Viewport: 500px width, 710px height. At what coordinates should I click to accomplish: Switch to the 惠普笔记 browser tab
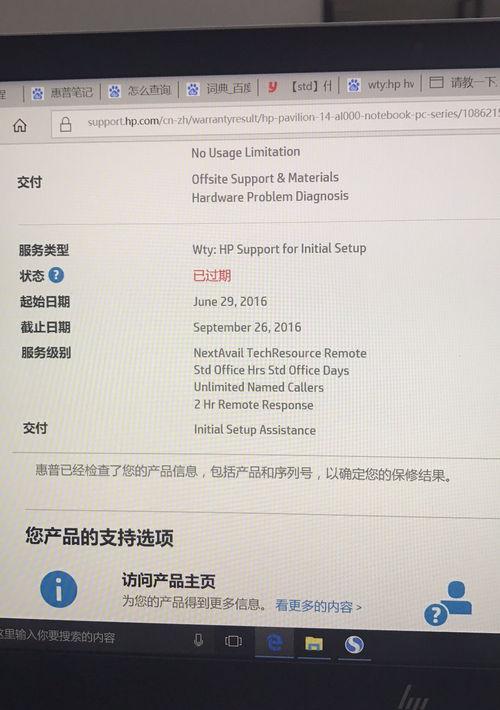click(x=62, y=93)
